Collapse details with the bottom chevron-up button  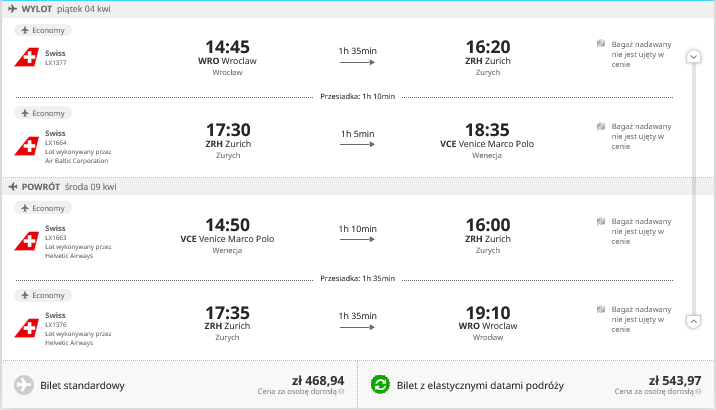(694, 321)
